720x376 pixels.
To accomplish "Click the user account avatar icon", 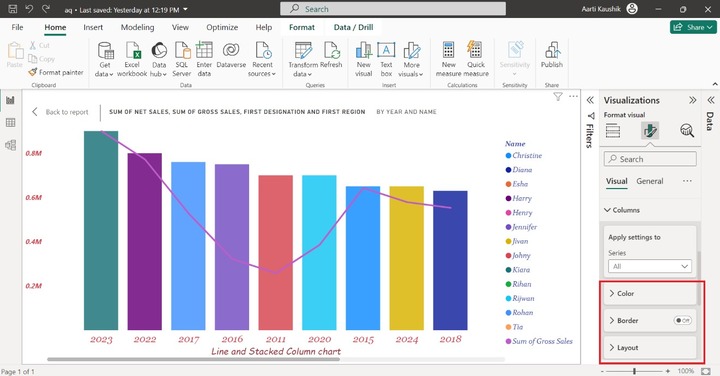I will (632, 9).
